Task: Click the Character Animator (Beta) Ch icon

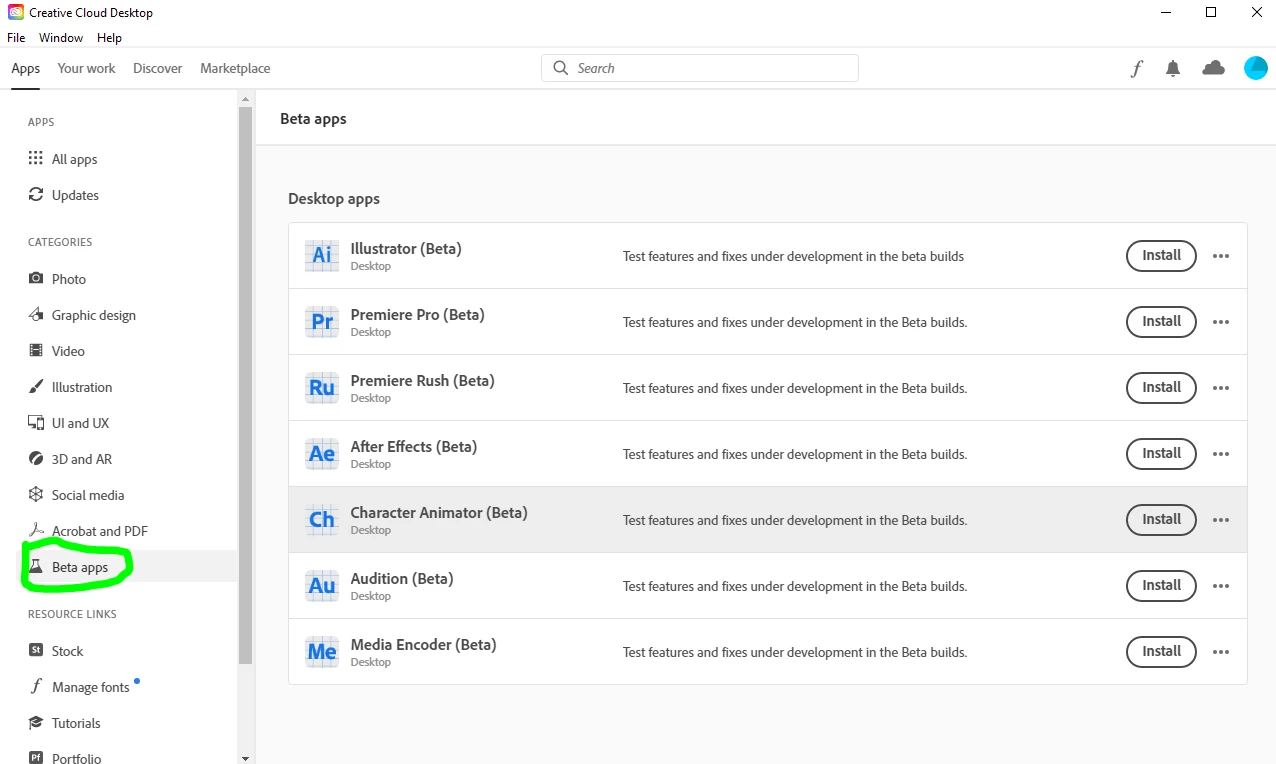Action: 322,519
